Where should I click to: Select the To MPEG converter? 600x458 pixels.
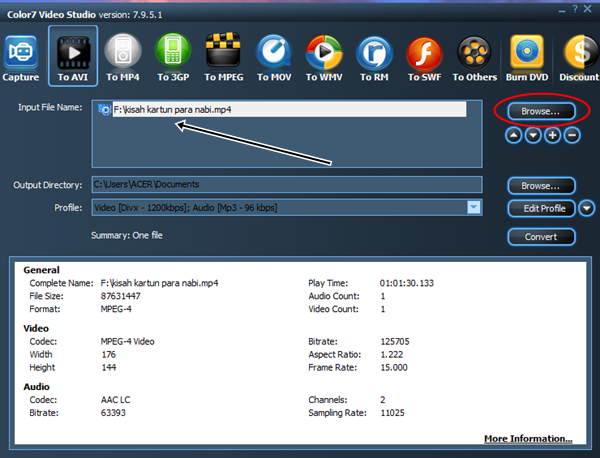click(x=223, y=58)
